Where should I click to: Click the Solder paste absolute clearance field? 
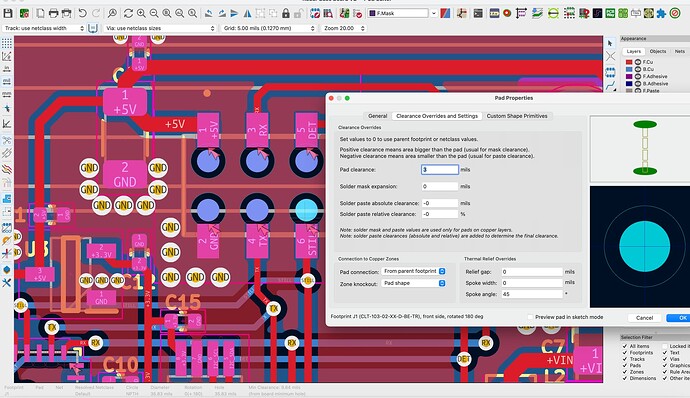click(x=440, y=203)
